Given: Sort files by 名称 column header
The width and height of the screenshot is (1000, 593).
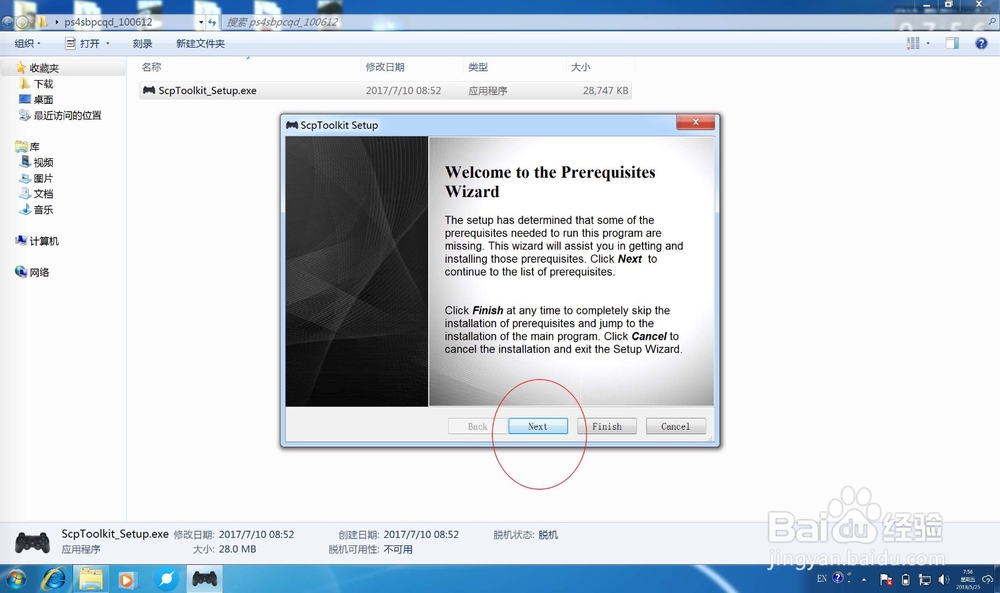Looking at the screenshot, I should [x=151, y=67].
